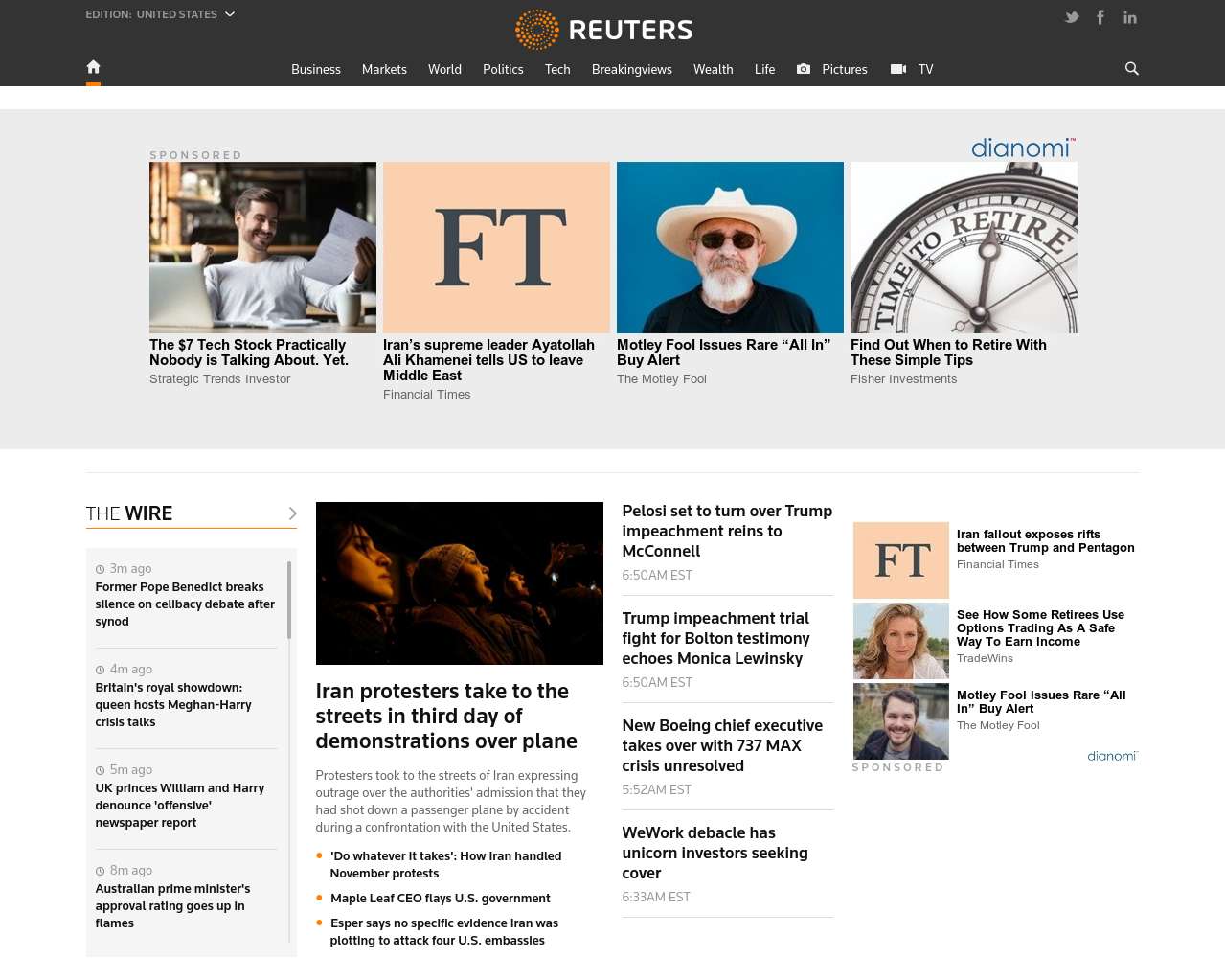This screenshot has width=1225, height=980.
Task: Click the small dianomi logo in sidebar
Action: (x=1112, y=756)
